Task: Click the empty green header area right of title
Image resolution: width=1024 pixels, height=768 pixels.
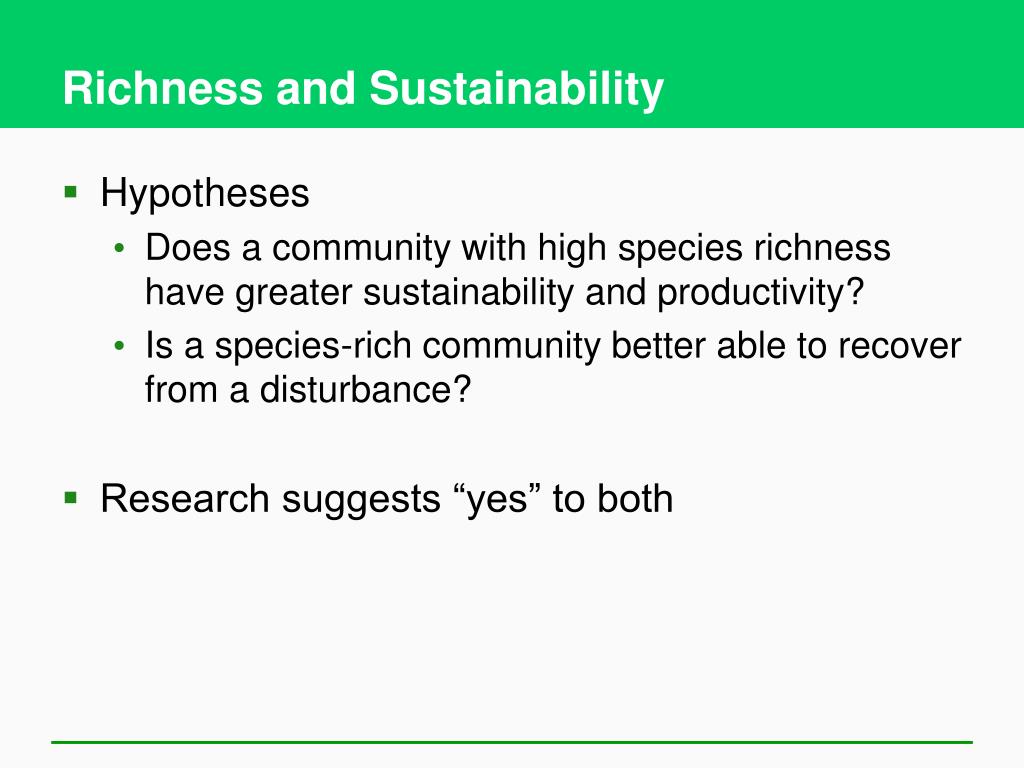Action: 842,65
